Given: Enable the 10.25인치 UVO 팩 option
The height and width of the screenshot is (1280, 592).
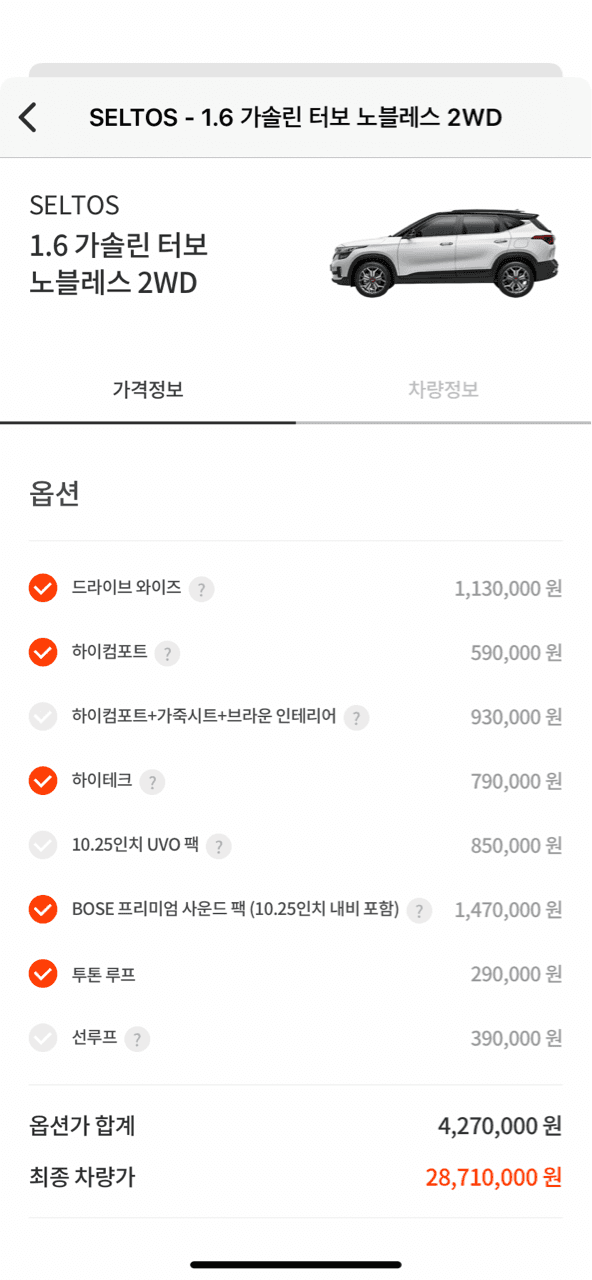Looking at the screenshot, I should point(42,845).
